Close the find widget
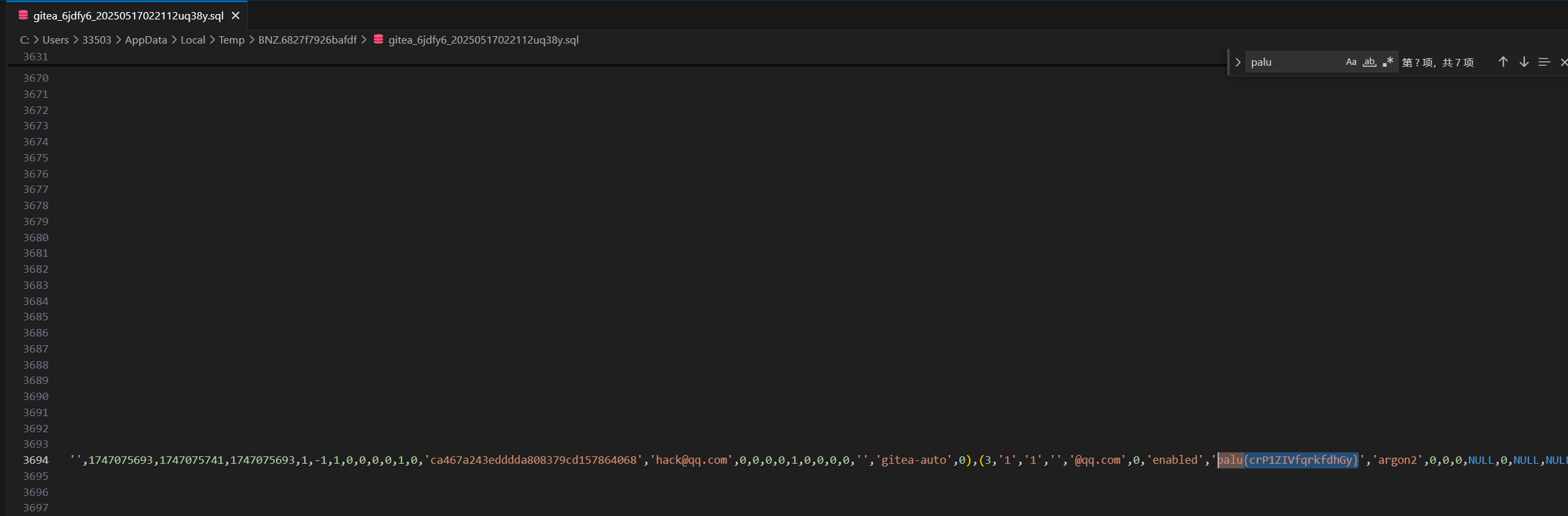This screenshot has width=1568, height=516. 1563,62
